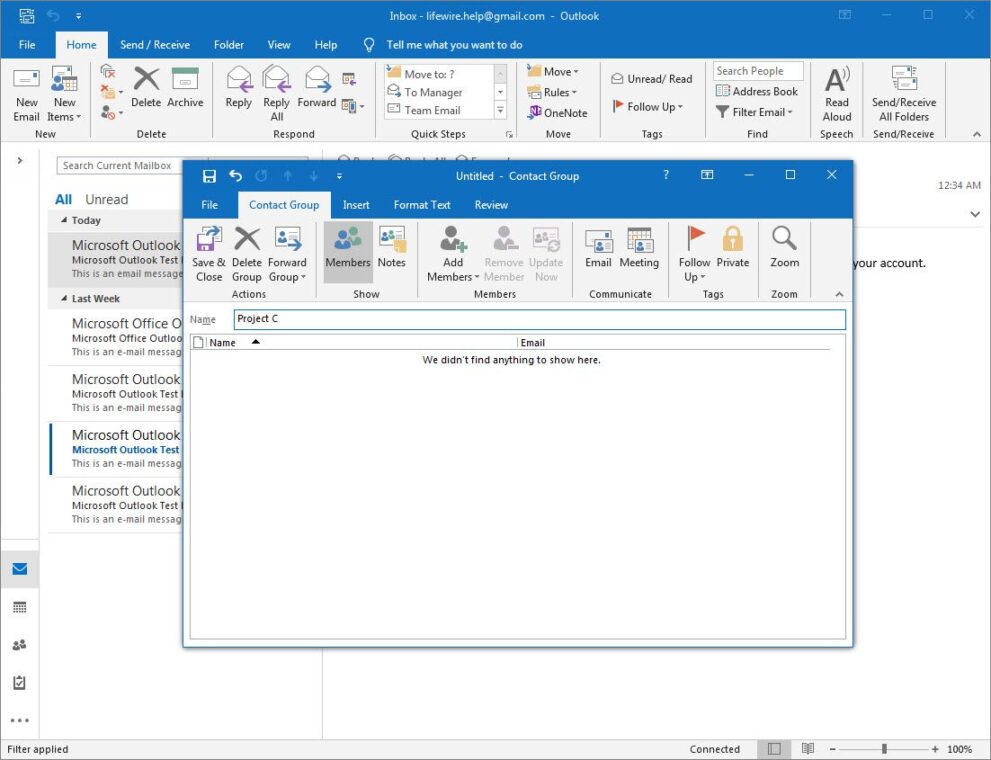Open Rules dropdown

552,92
